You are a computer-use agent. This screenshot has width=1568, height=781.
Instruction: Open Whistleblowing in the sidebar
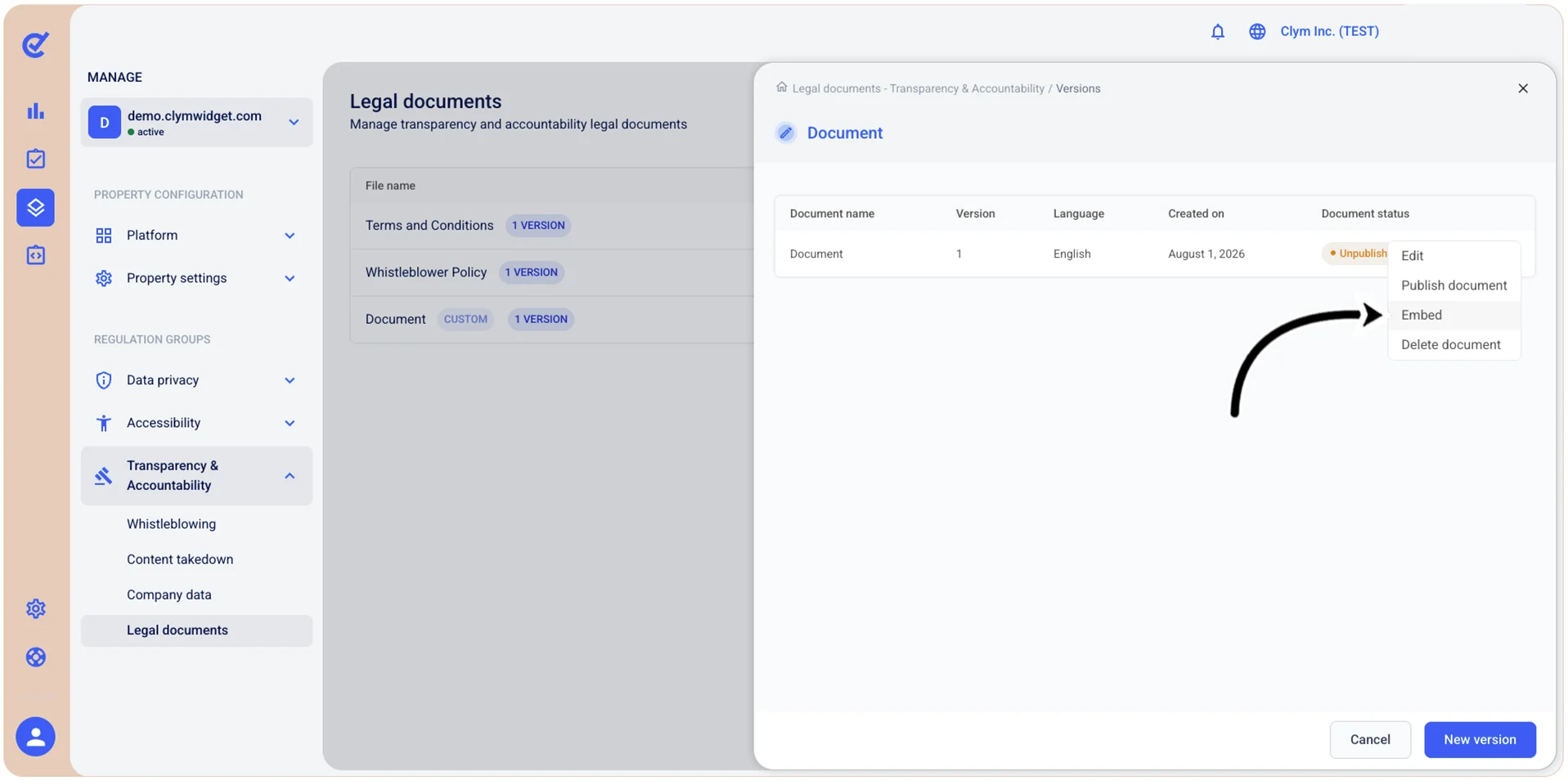point(171,524)
